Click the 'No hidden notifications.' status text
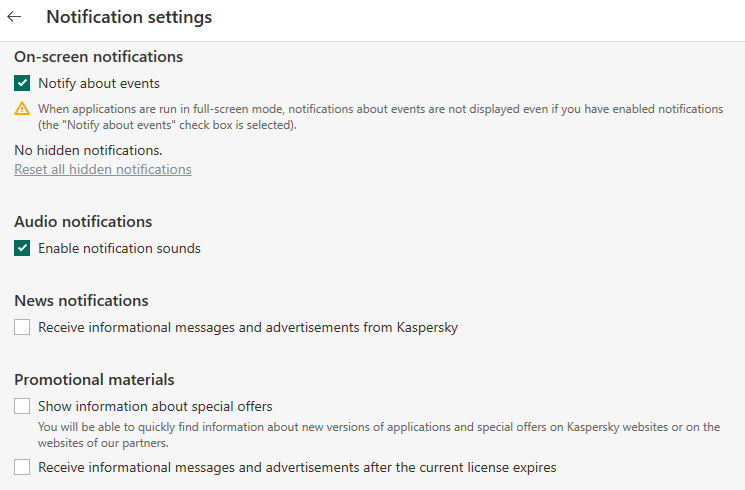Screen dimensions: 745x490 tap(88, 150)
